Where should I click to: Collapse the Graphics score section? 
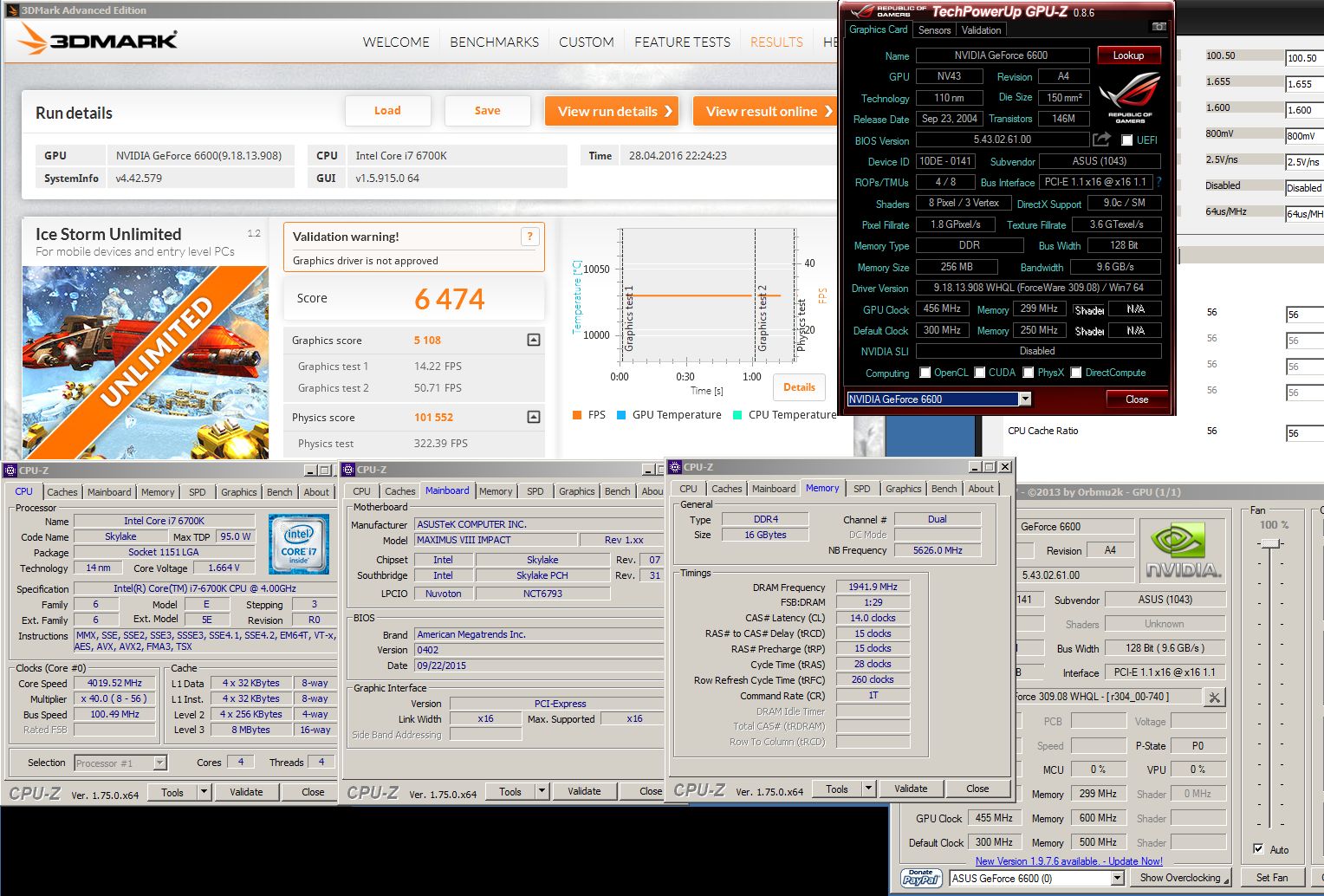click(x=534, y=341)
